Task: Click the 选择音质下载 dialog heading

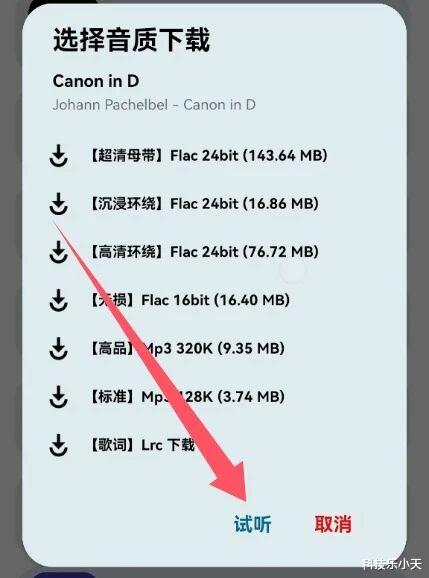Action: tap(132, 39)
